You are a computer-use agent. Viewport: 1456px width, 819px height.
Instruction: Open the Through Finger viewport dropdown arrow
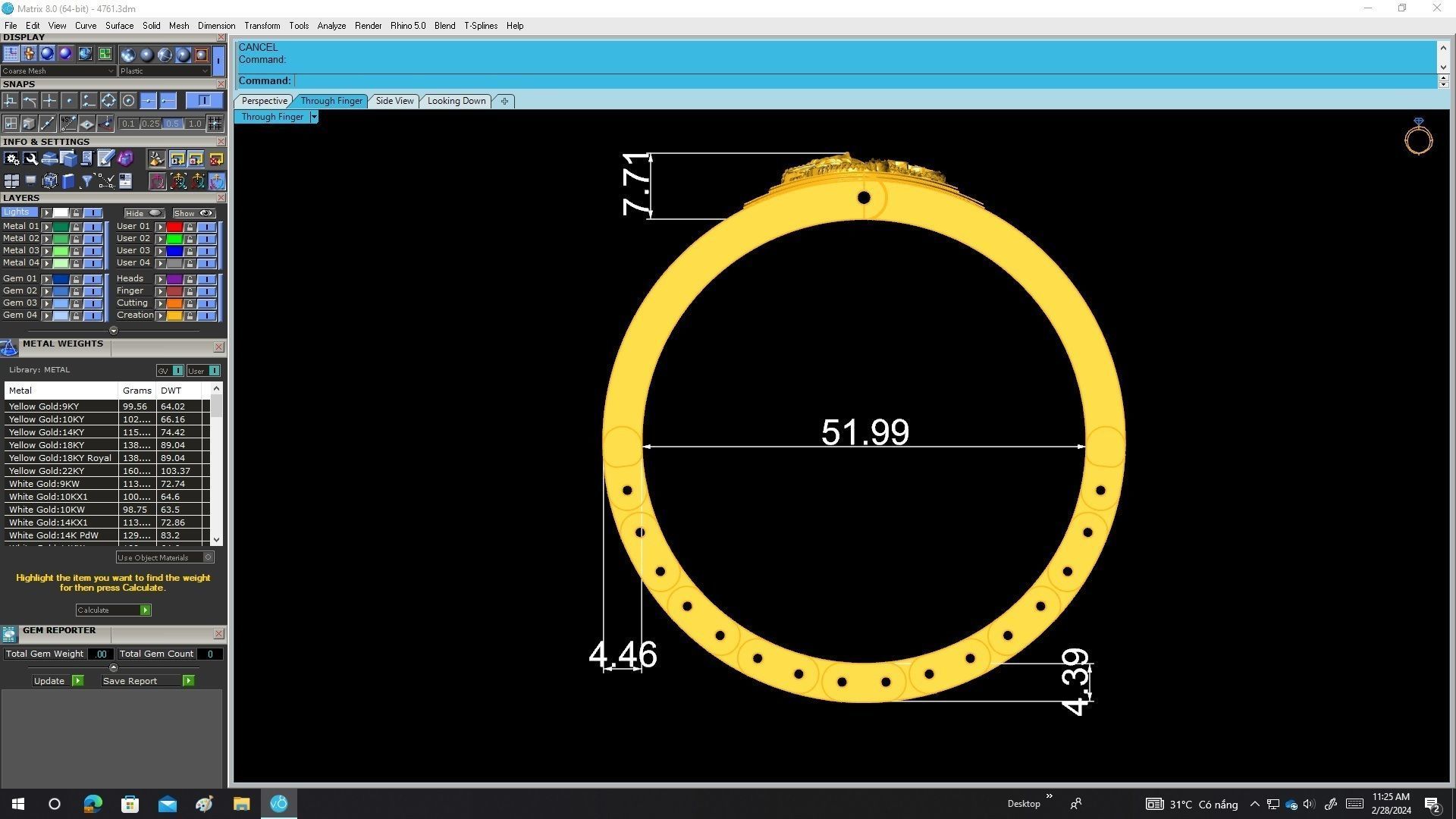[314, 117]
